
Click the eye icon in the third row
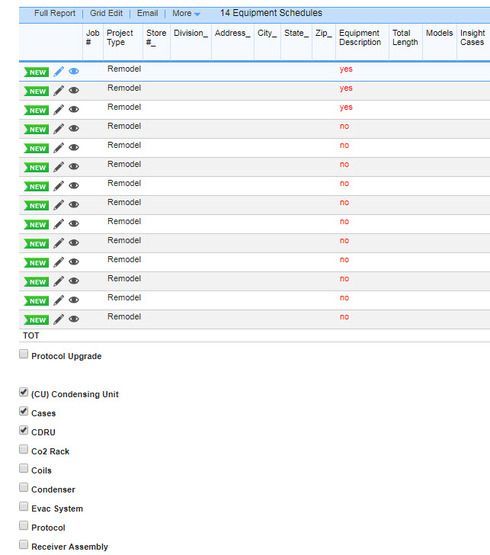(74, 110)
